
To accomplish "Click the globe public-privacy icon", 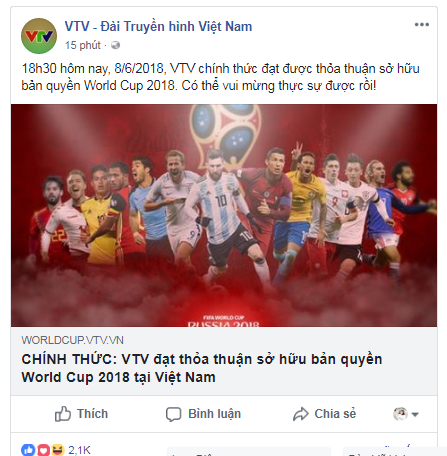I will coord(115,45).
